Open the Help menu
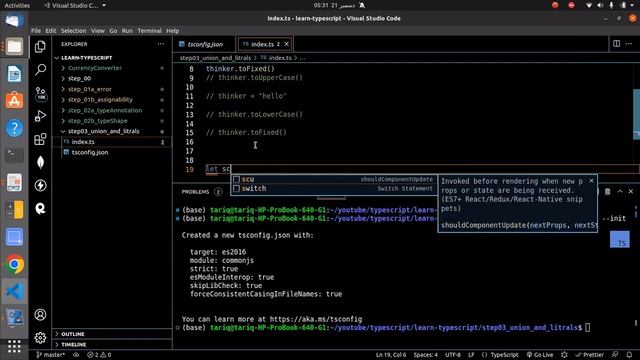The height and width of the screenshot is (360, 640). [x=173, y=31]
